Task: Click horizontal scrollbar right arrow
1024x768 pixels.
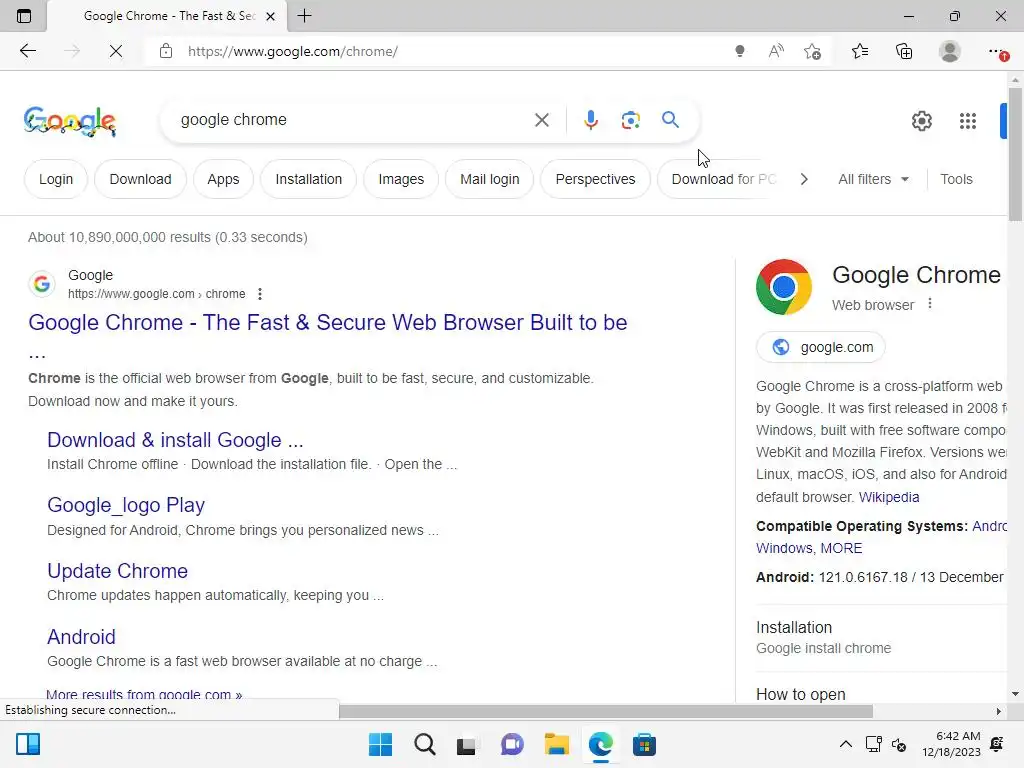Action: pos(998,711)
